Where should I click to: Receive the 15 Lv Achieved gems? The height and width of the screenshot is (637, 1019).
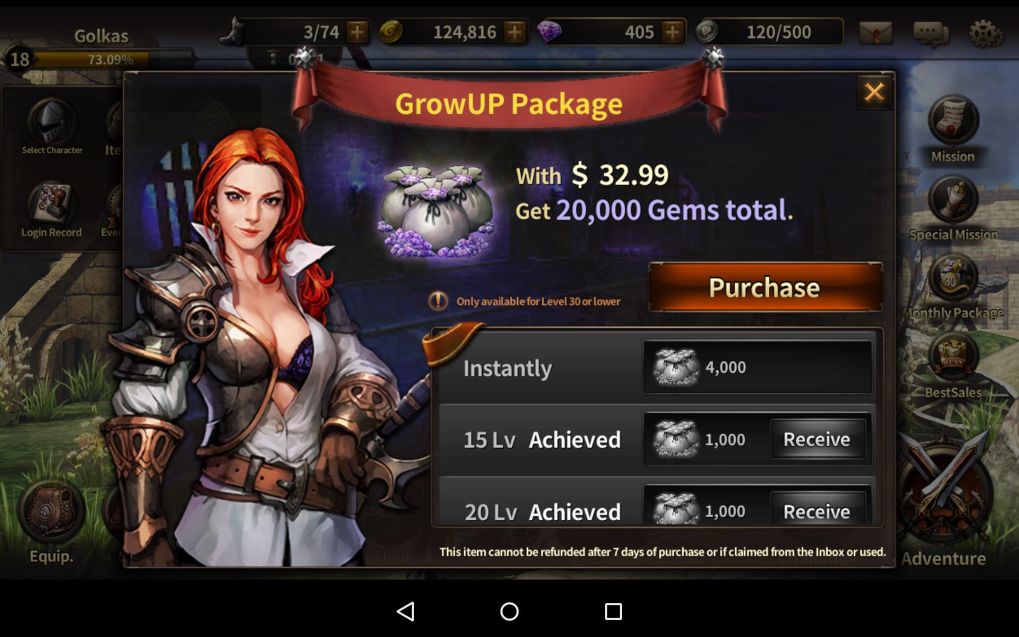click(817, 439)
